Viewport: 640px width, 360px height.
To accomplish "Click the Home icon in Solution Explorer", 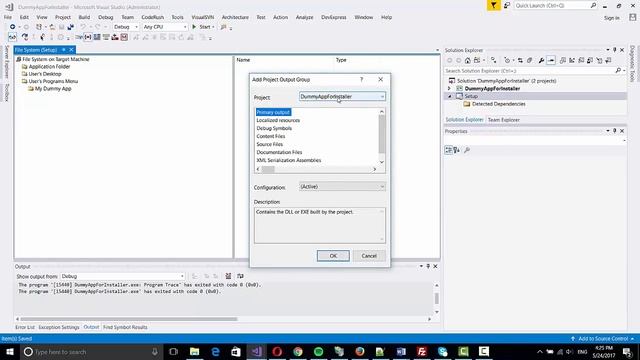I will pos(468,60).
